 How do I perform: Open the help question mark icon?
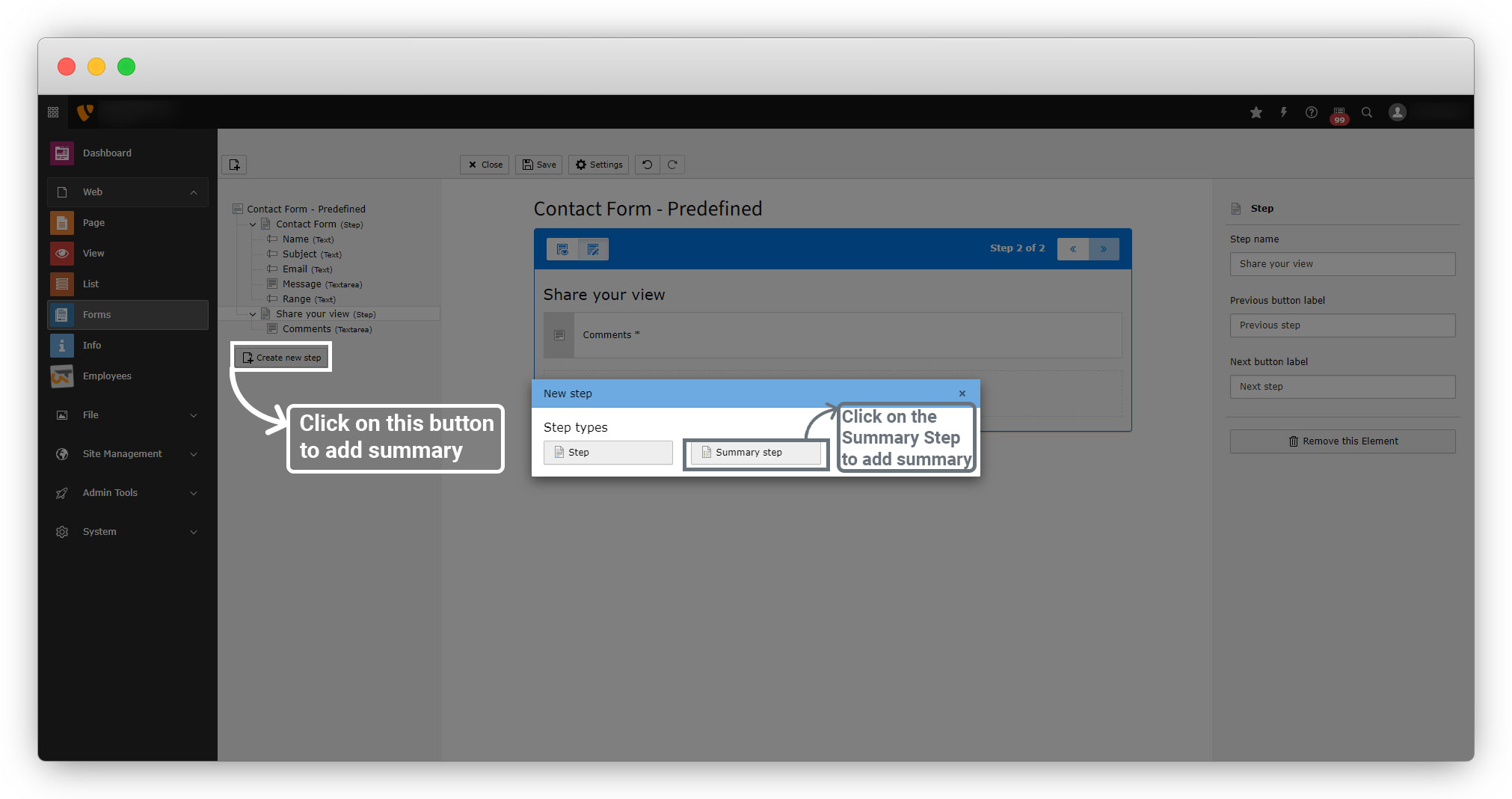pos(1311,112)
